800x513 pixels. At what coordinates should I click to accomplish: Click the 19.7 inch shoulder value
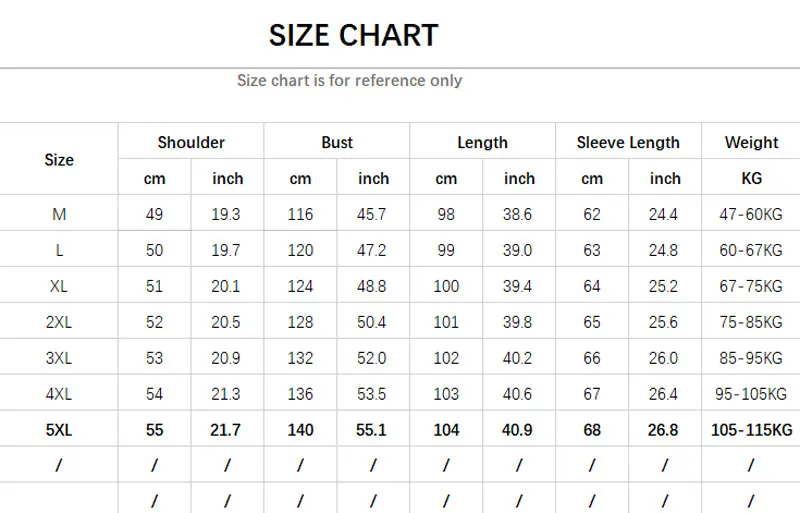click(x=227, y=250)
